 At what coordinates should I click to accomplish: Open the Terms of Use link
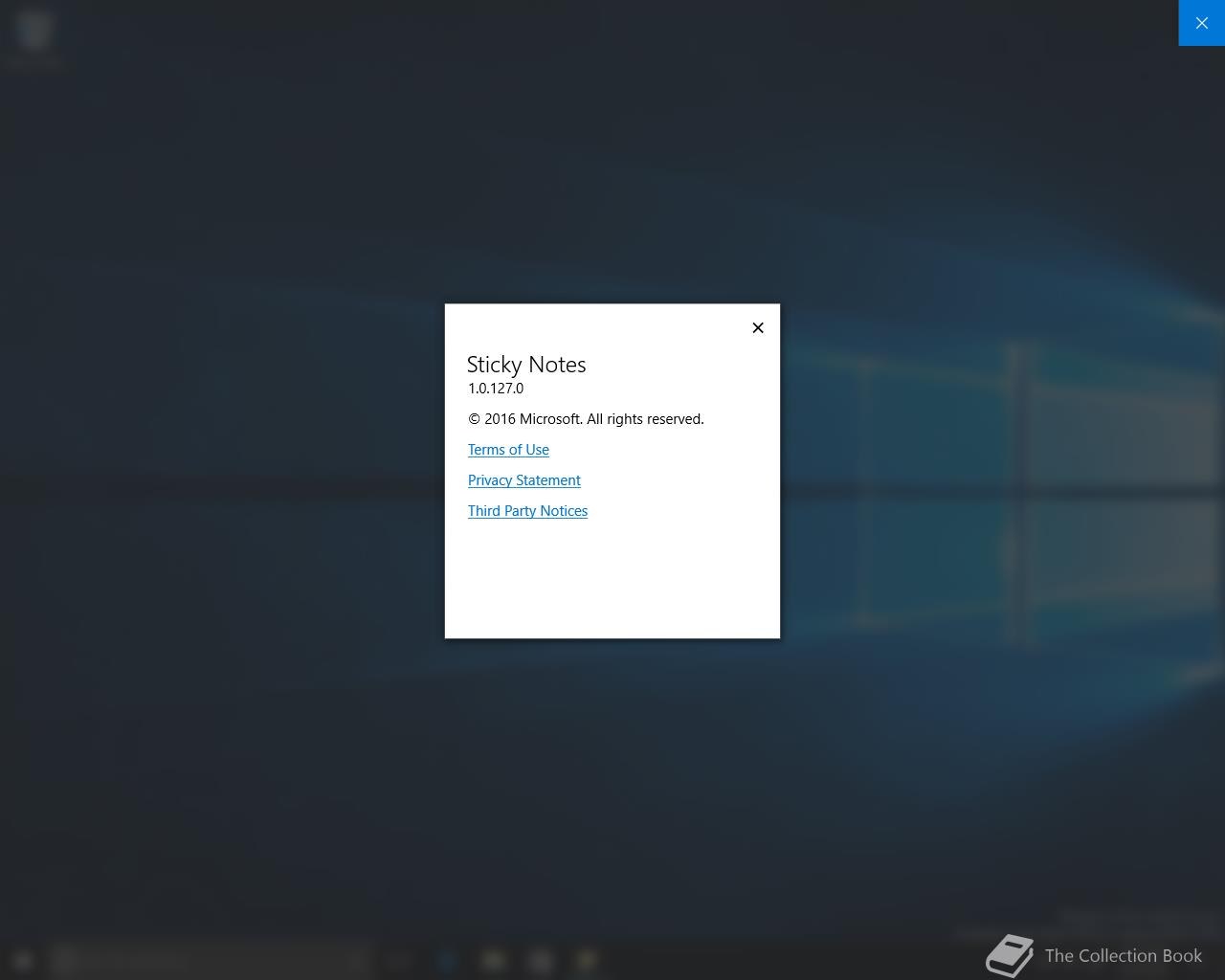[508, 450]
